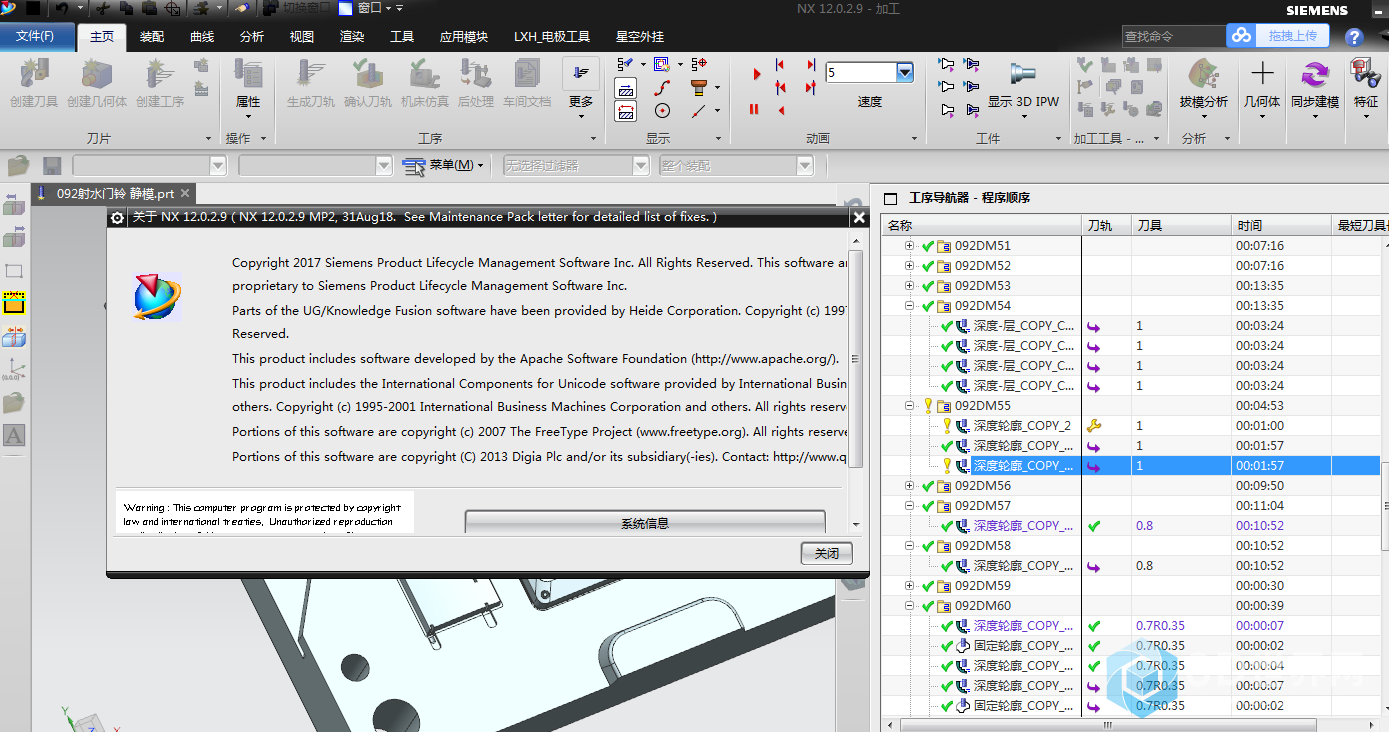Image resolution: width=1389 pixels, height=732 pixels.
Task: Open the Geometry (几何体) plus icon
Action: click(x=1262, y=88)
